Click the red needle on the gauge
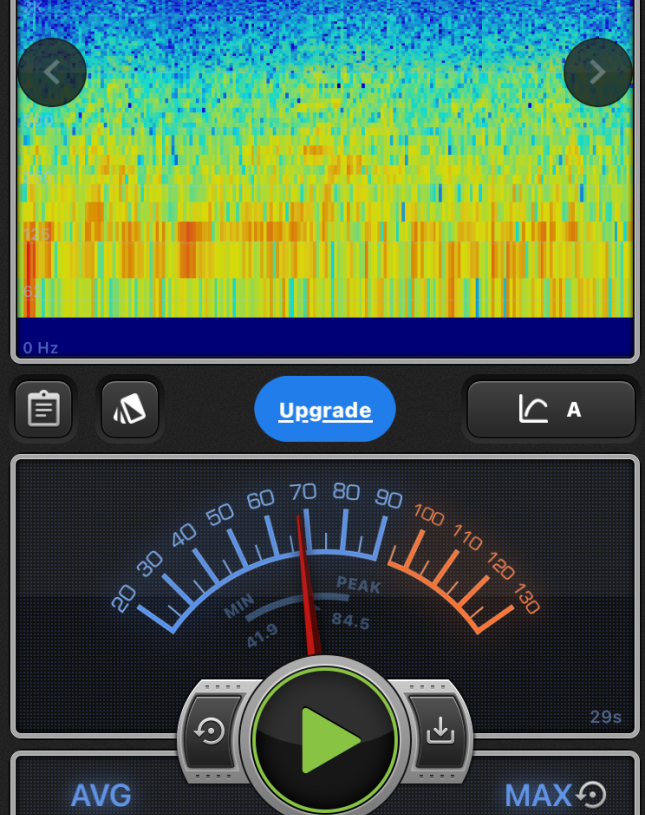The image size is (645, 815). 306,590
